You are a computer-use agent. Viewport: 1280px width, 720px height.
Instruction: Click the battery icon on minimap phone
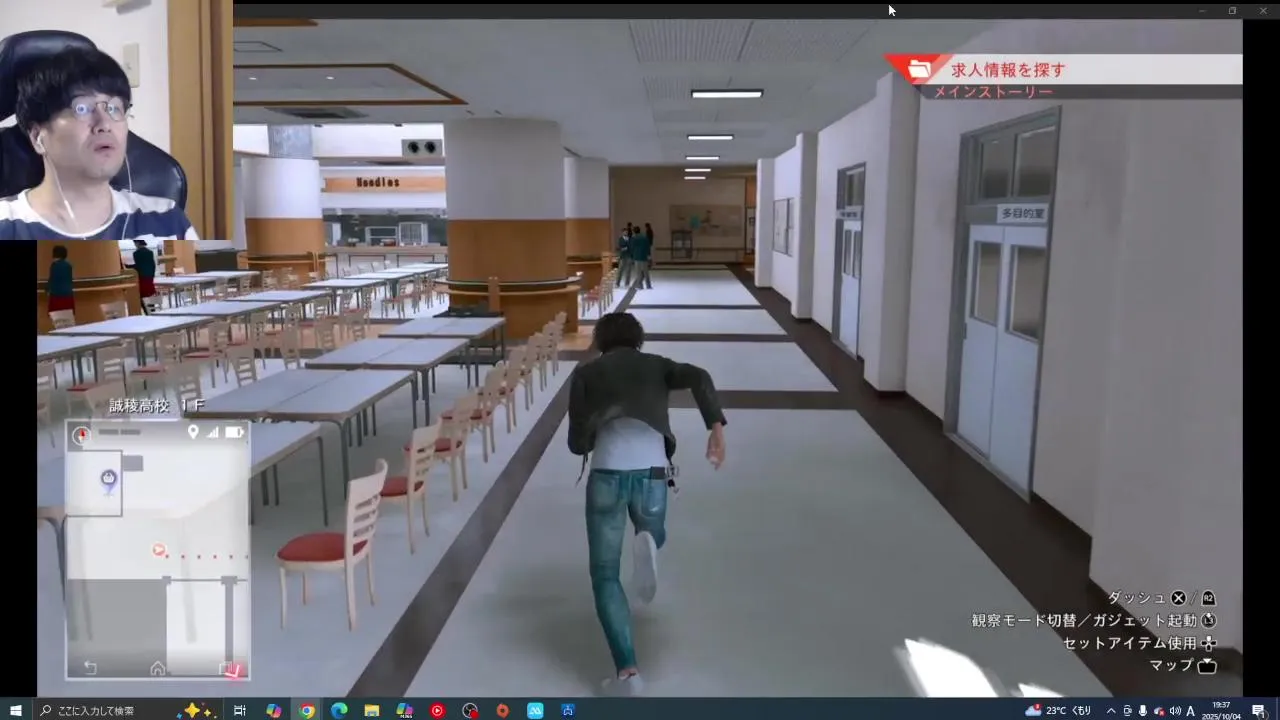pos(234,432)
